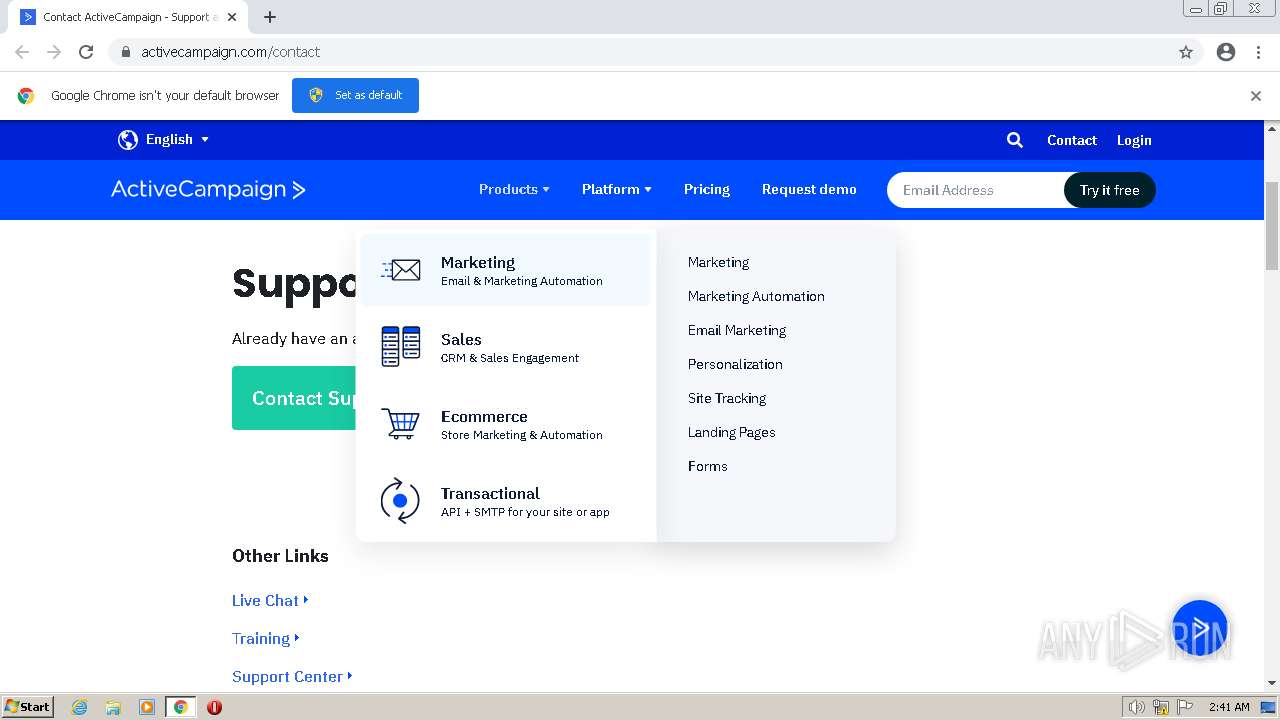The width and height of the screenshot is (1280, 720).
Task: Click the Ecommerce shopping cart icon
Action: point(400,423)
